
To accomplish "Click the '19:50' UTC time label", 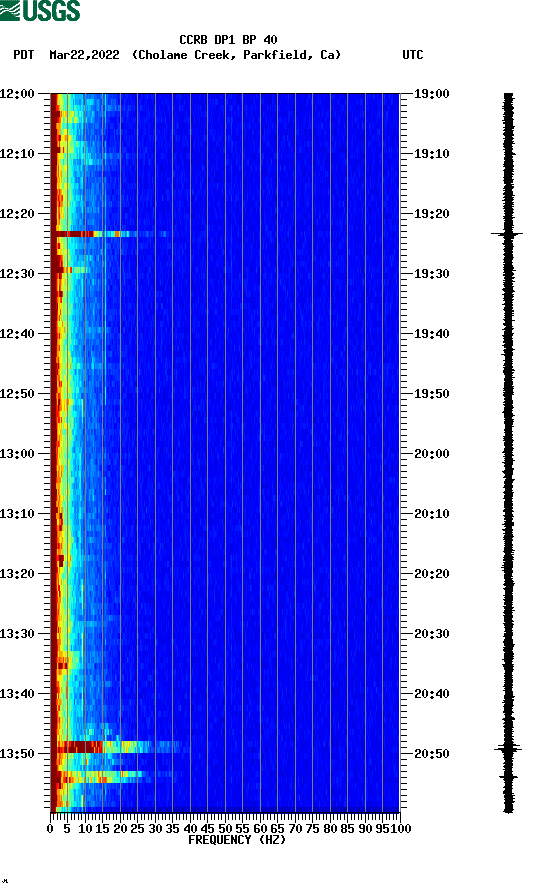I will pos(431,394).
